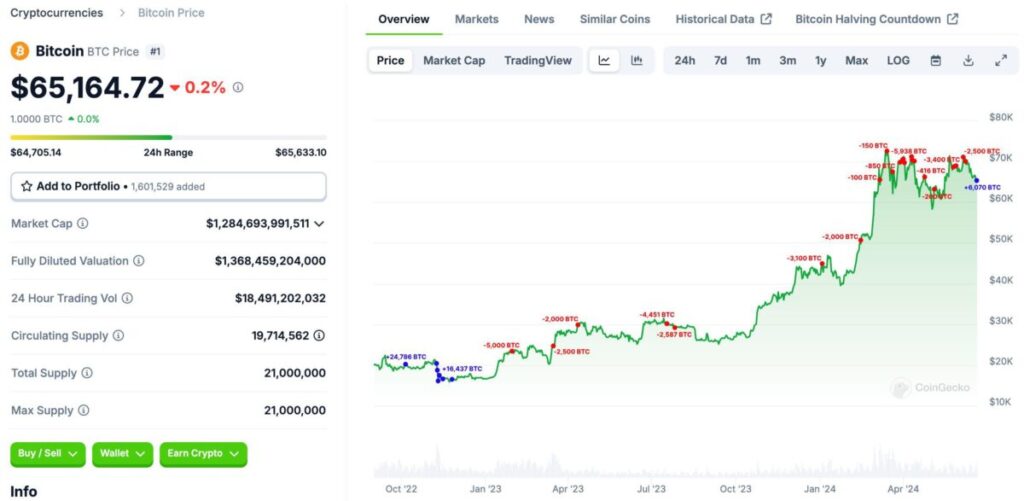Click Circulating Supply info icon
This screenshot has height=501, width=1024.
pyautogui.click(x=119, y=336)
